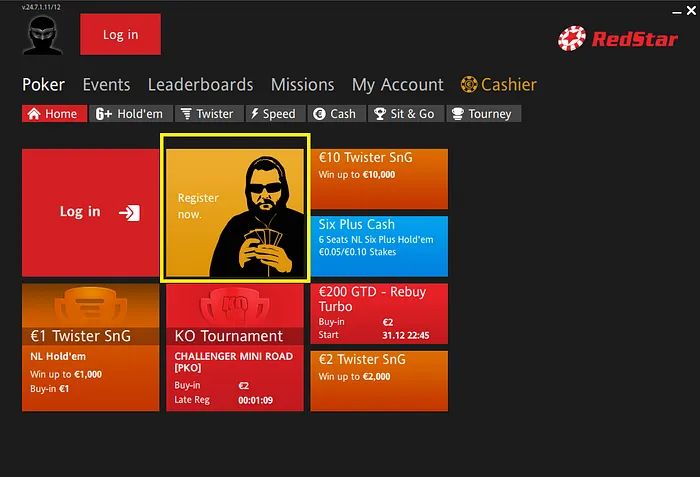Screen dimensions: 700x477
Task: Click Win up to €1,000 text
Action: 66,374
